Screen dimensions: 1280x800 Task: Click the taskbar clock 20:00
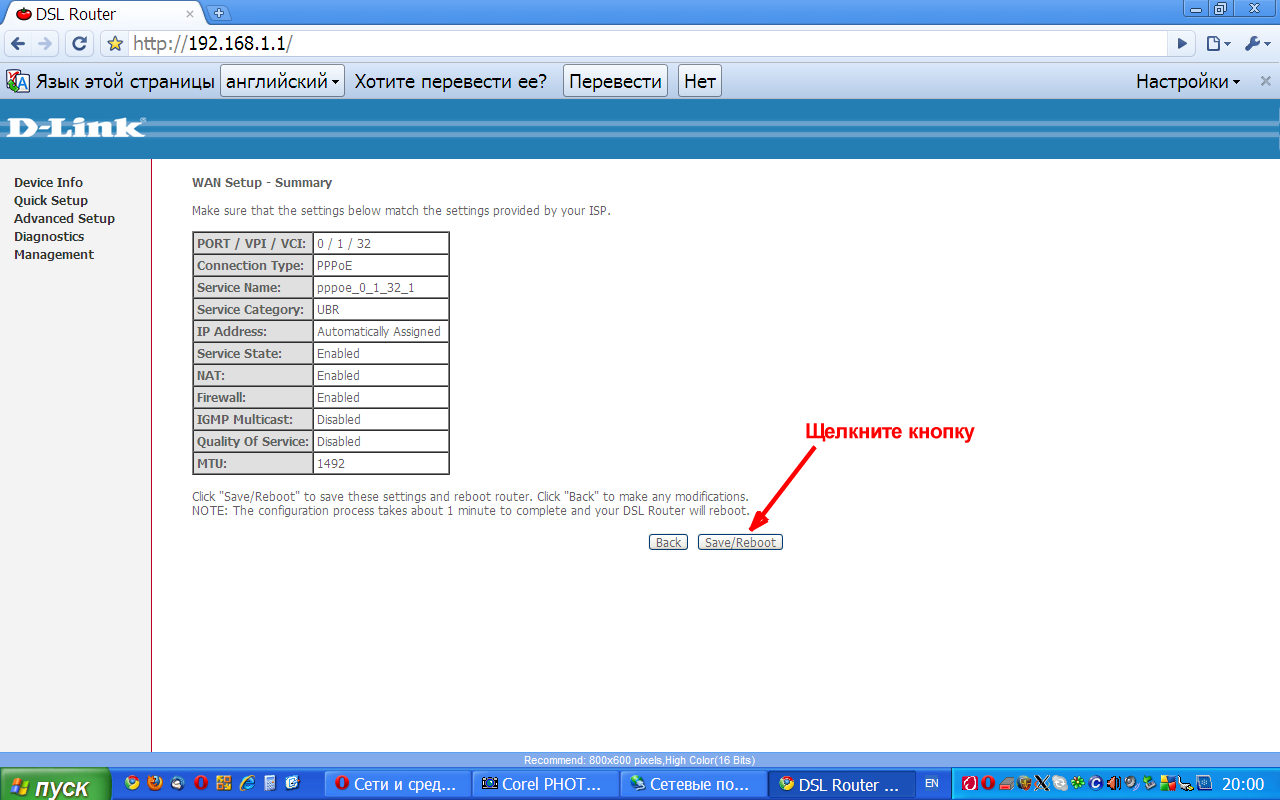point(1243,784)
